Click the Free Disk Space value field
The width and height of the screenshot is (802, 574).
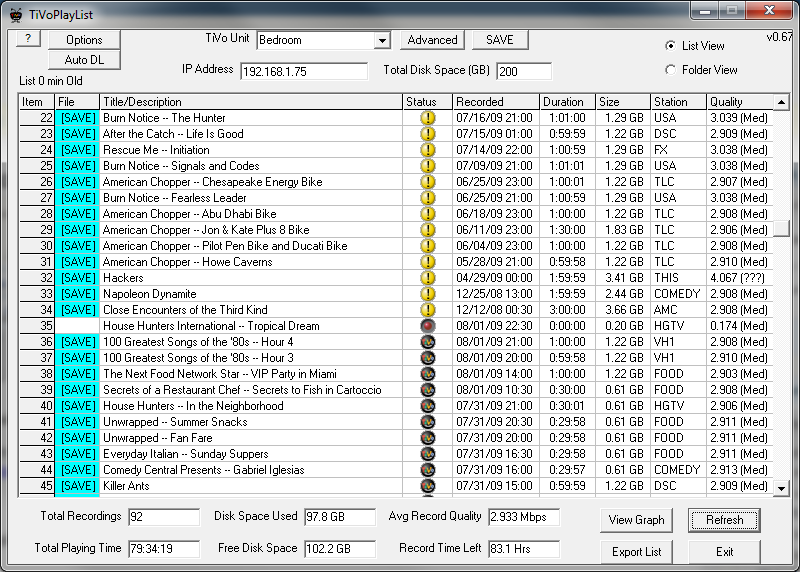click(340, 549)
